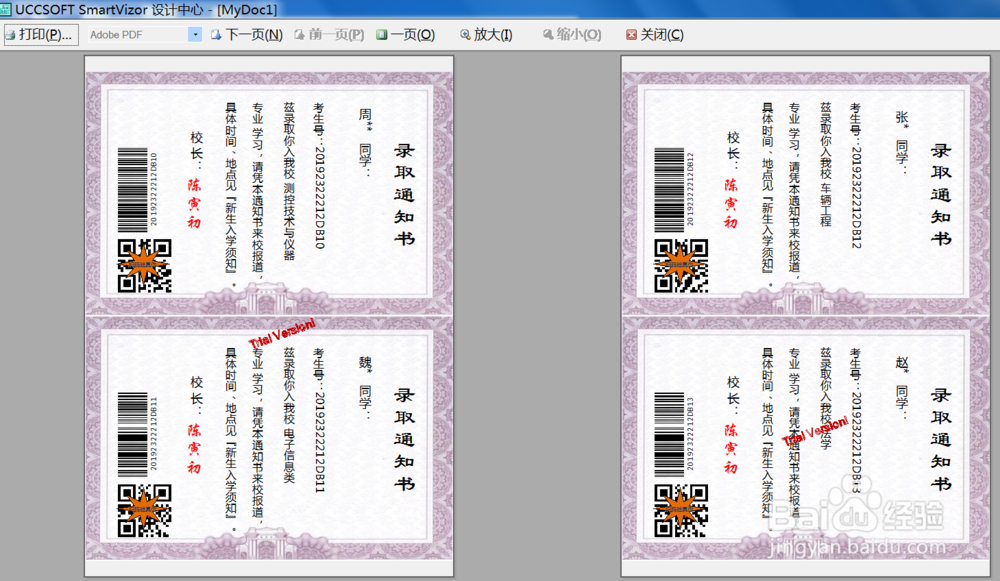
Task: Click the exam number 2019232212DB12 text
Action: click(857, 196)
